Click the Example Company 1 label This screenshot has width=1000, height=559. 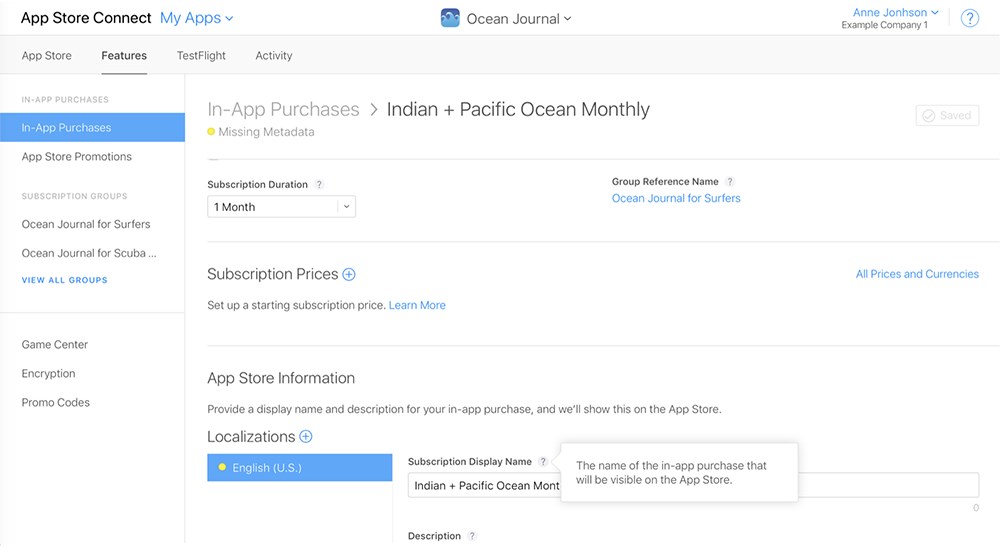[x=885, y=25]
